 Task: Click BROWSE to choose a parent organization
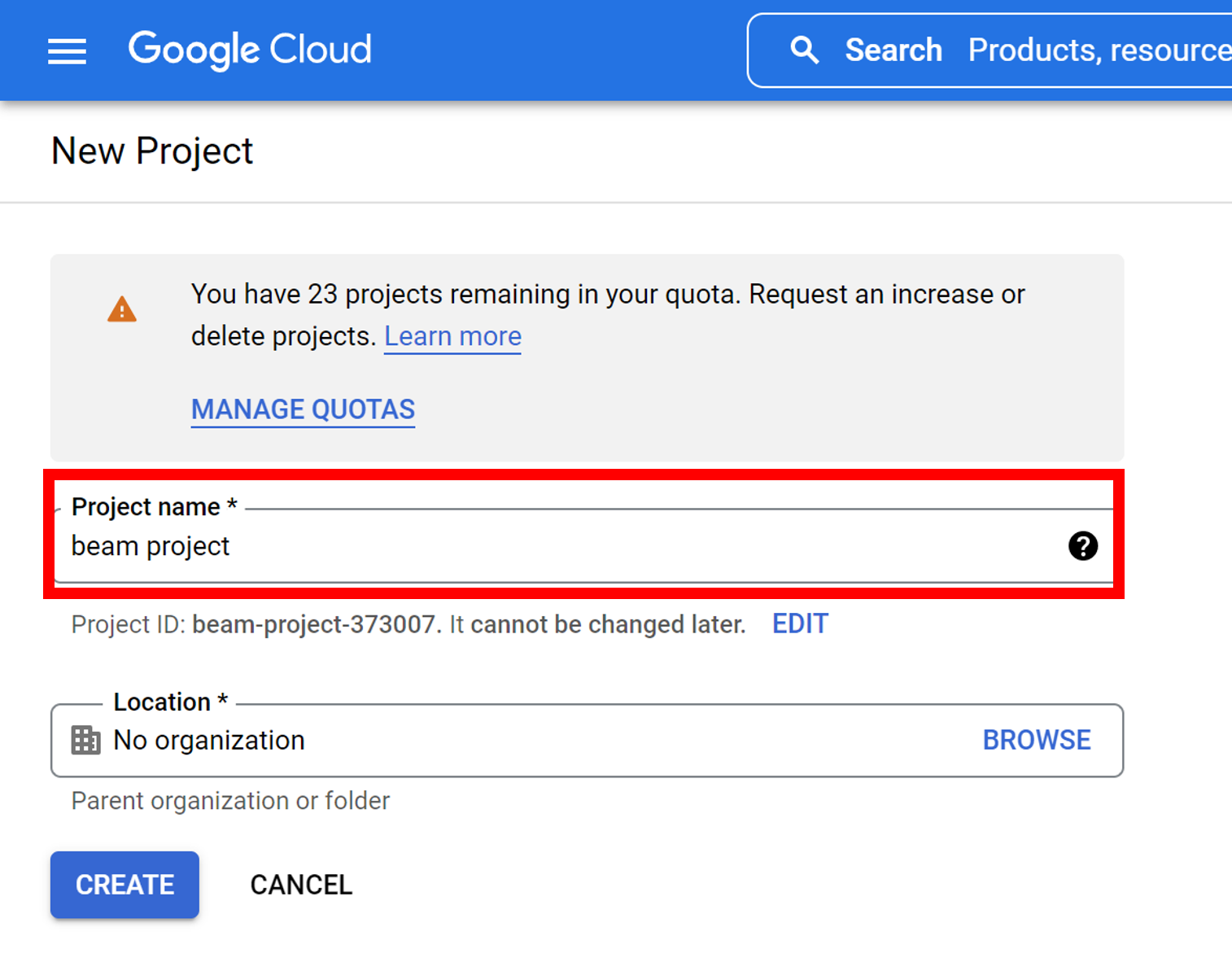(x=1037, y=740)
